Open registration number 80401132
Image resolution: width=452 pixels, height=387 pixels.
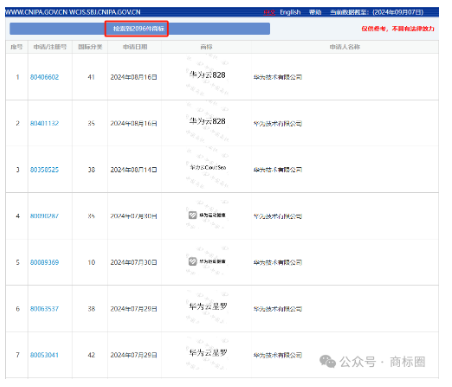pyautogui.click(x=44, y=123)
